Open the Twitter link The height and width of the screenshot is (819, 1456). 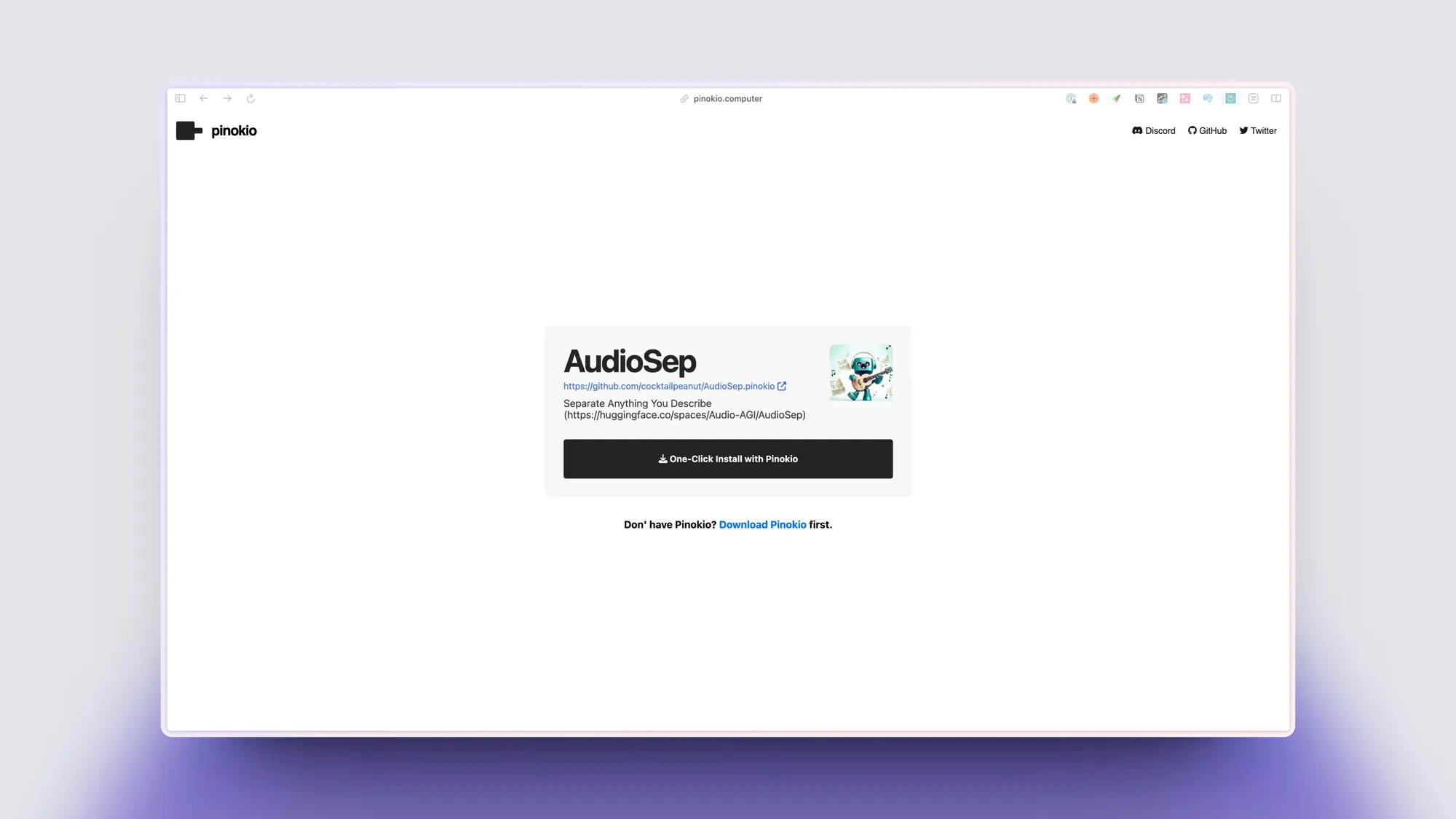[1258, 131]
